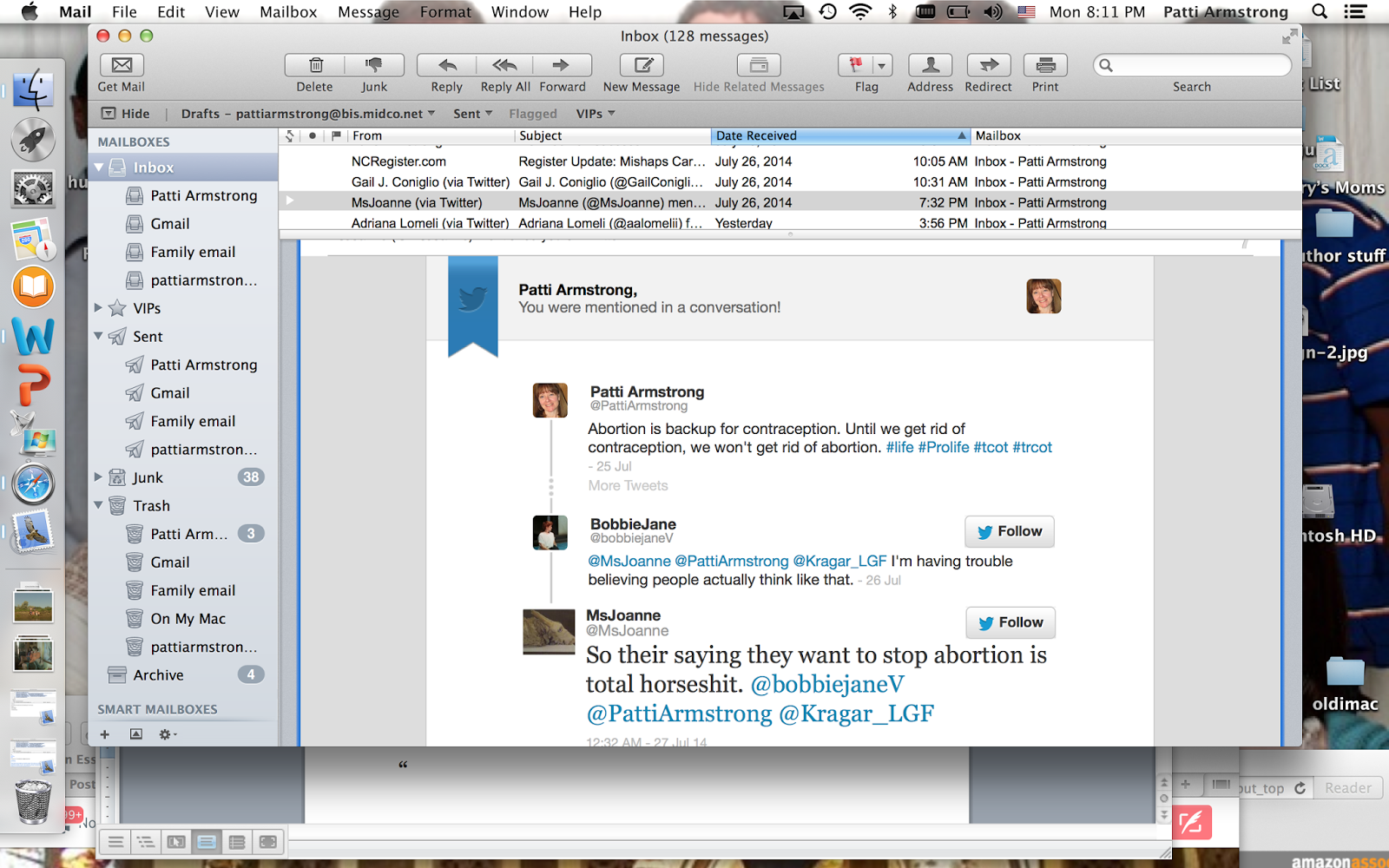Click add mailbox plus button

(105, 734)
